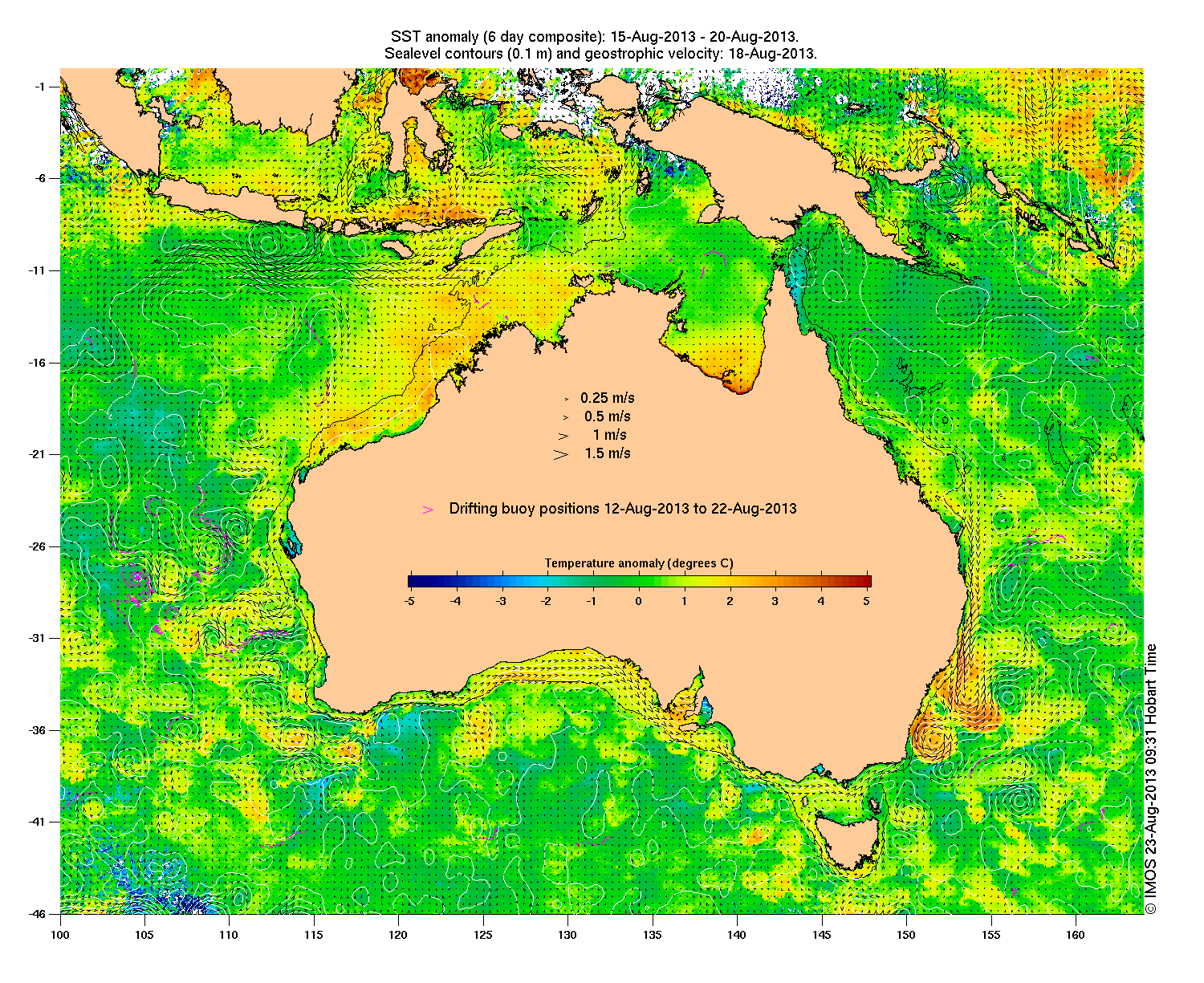Click the sealevel contours subtitle line
This screenshot has height=983, width=1204.
(x=600, y=54)
